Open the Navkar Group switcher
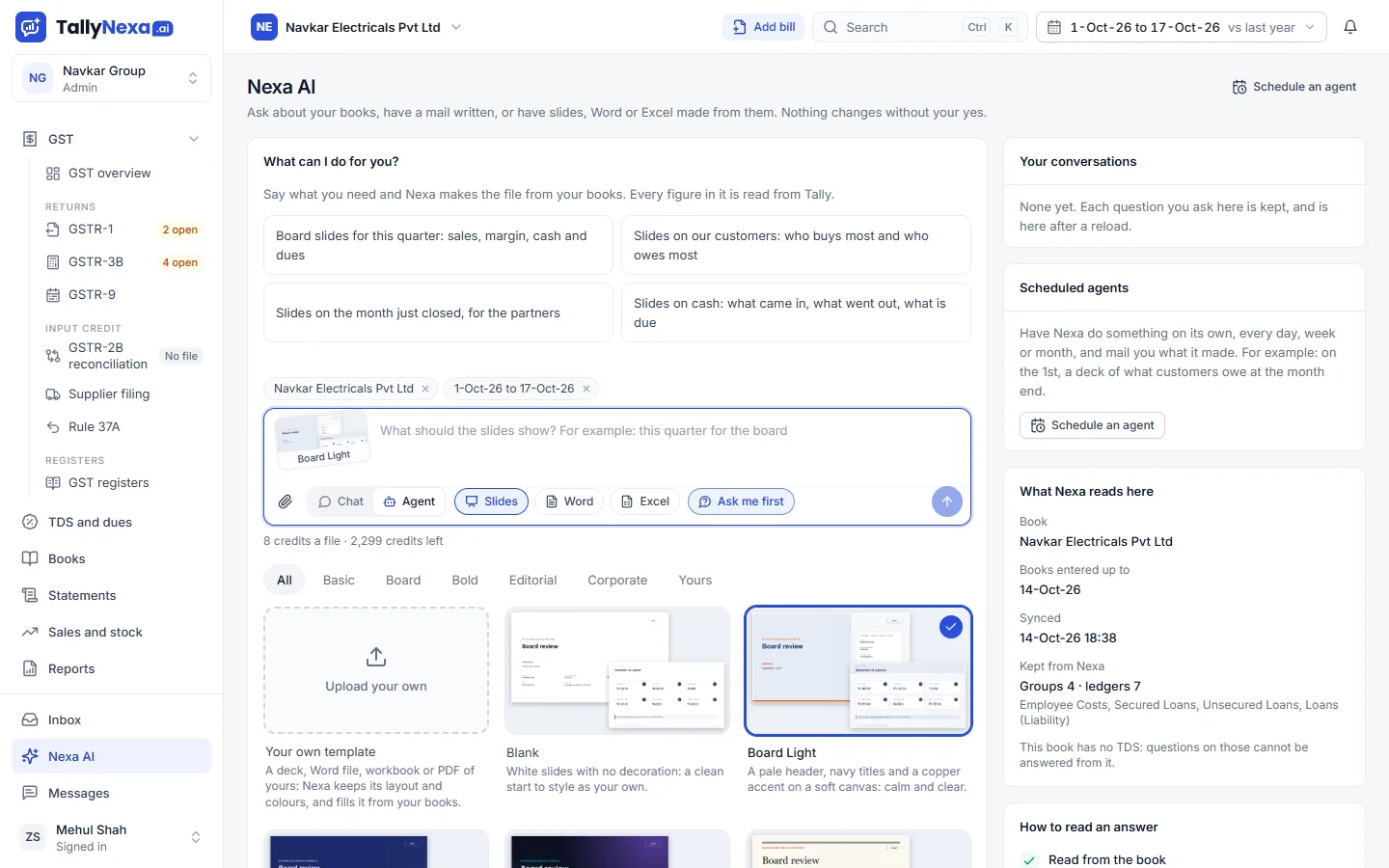1389x868 pixels. pos(111,78)
